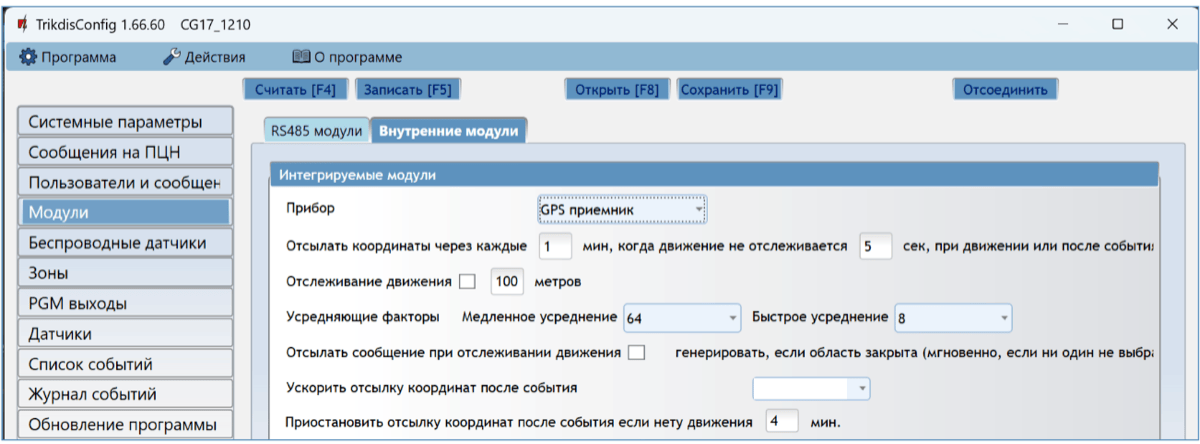Click the 100 метров distance input field
Screen dimensions: 1200x444
coord(507,282)
